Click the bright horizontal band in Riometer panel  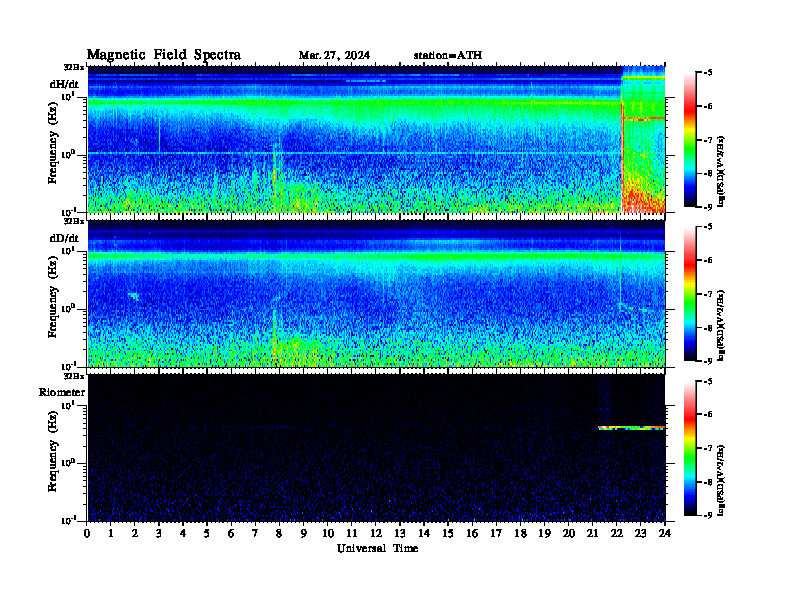[631, 428]
